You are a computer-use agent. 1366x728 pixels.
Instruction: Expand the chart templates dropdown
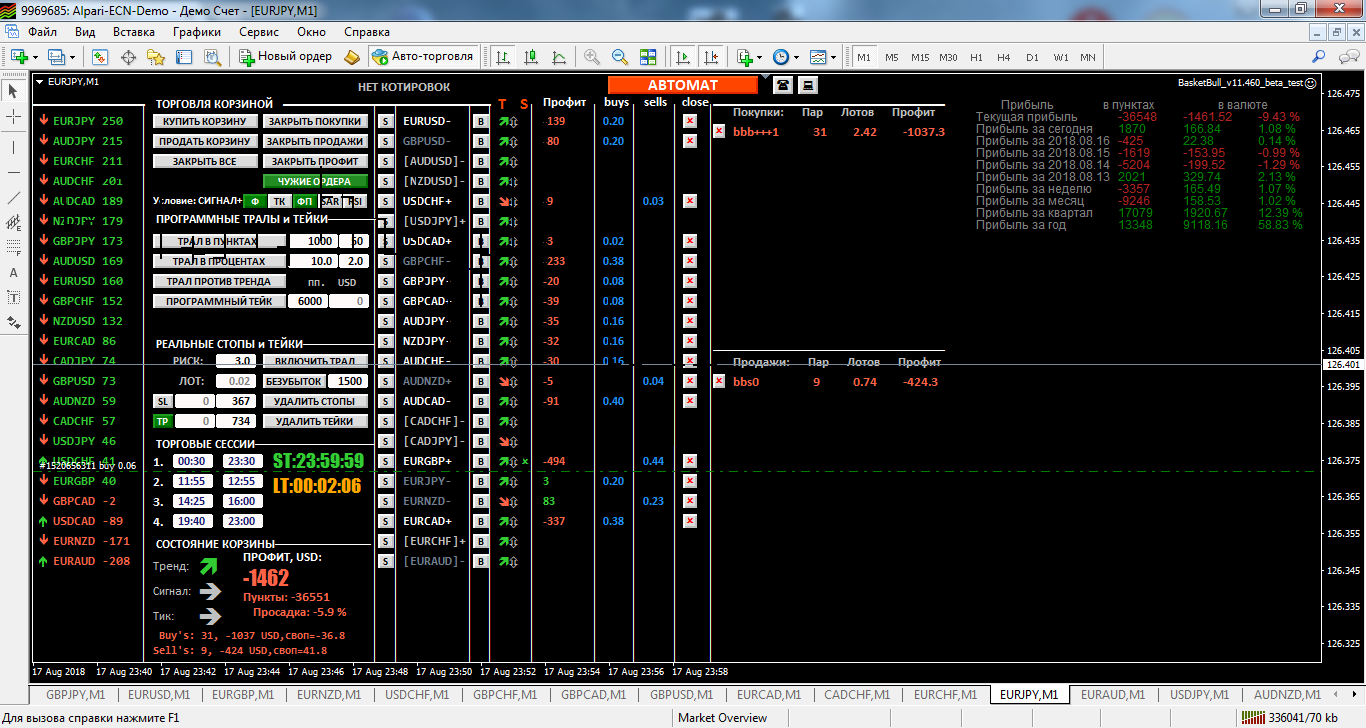click(833, 57)
